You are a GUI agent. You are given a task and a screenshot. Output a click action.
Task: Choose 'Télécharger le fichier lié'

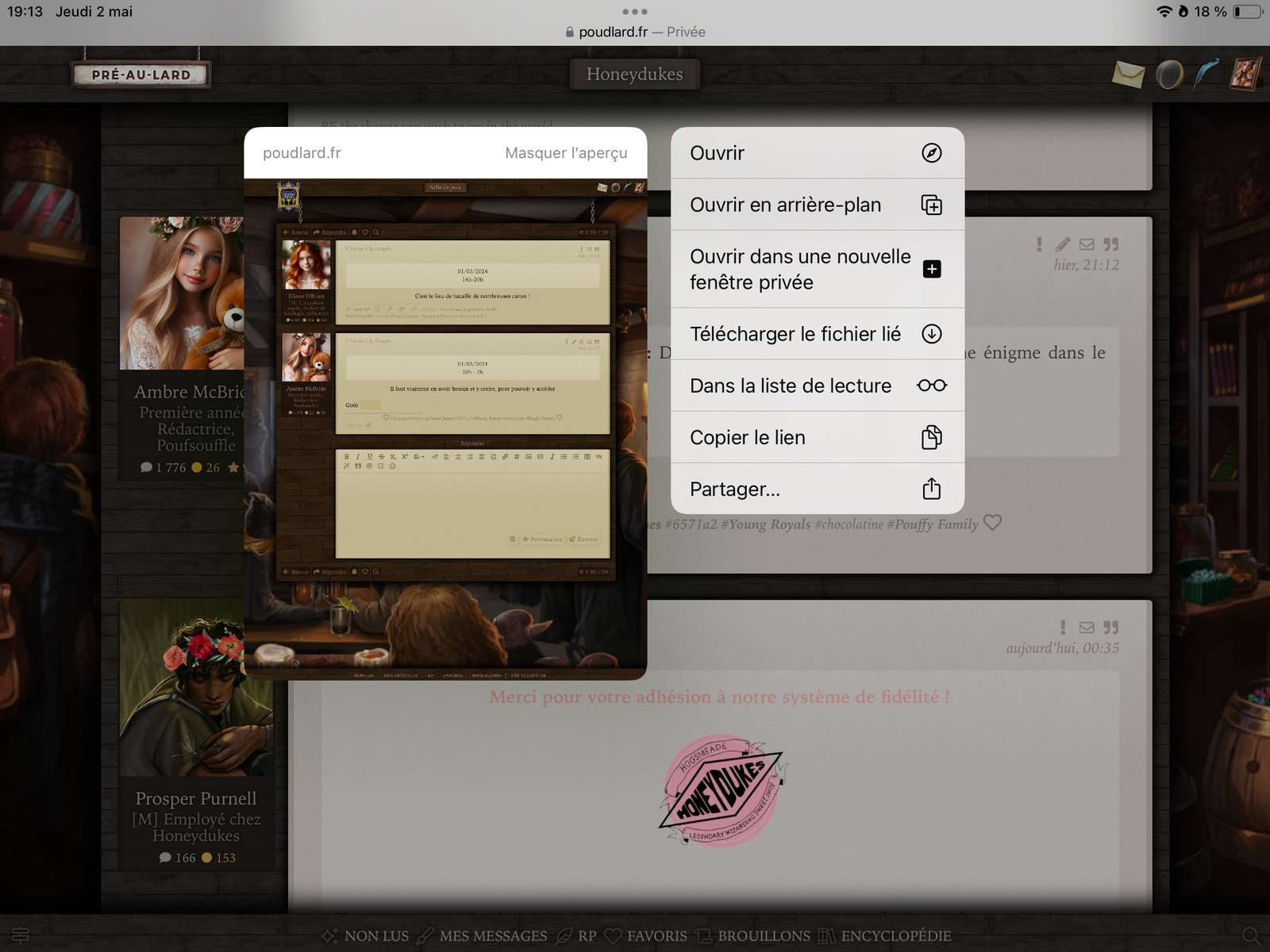click(817, 334)
